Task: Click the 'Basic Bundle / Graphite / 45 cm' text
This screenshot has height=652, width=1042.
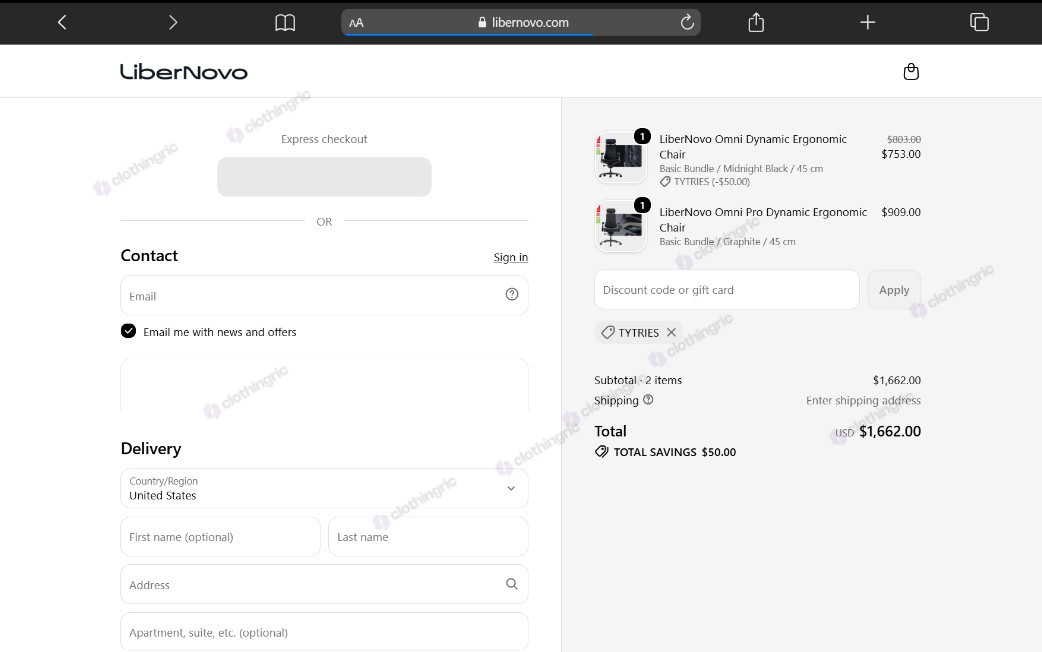Action: coord(727,242)
